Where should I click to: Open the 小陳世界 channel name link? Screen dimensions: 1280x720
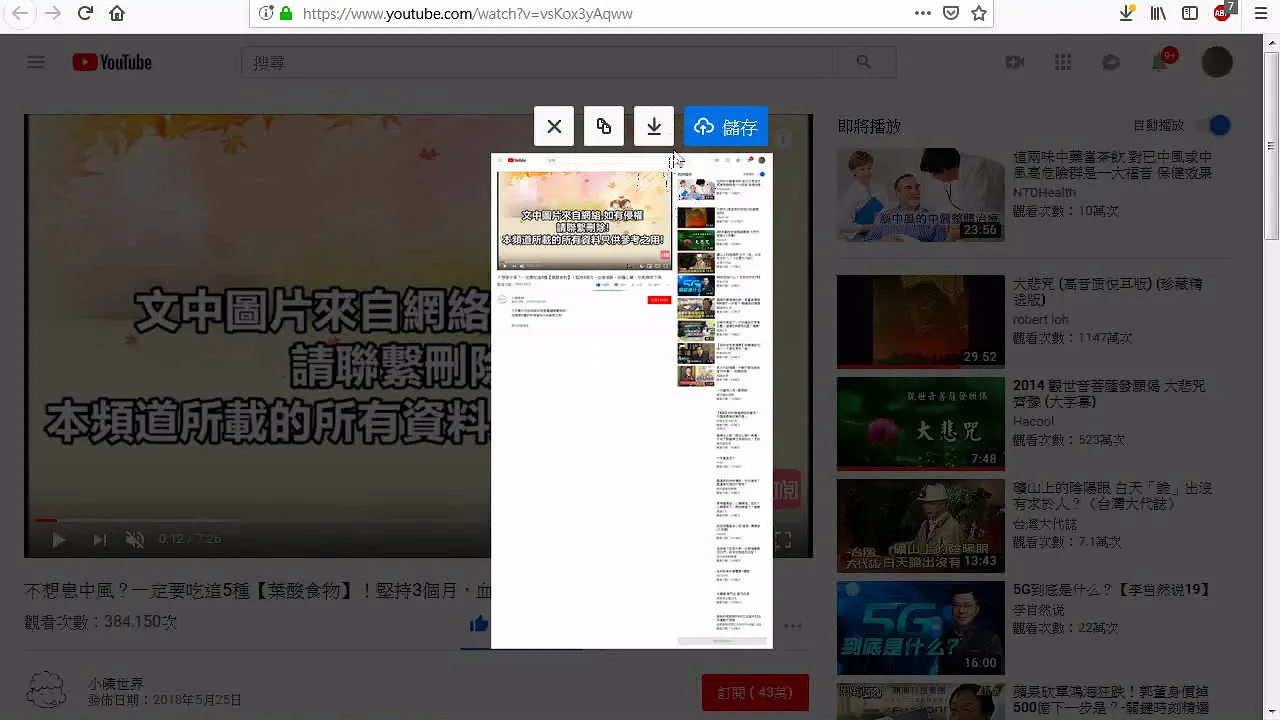(116, 684)
